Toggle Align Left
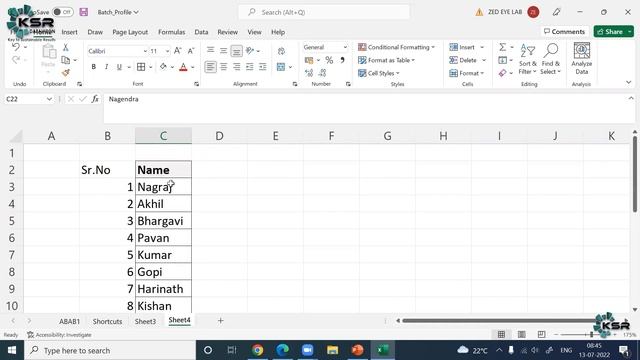Image resolution: width=640 pixels, height=360 pixels. point(210,67)
